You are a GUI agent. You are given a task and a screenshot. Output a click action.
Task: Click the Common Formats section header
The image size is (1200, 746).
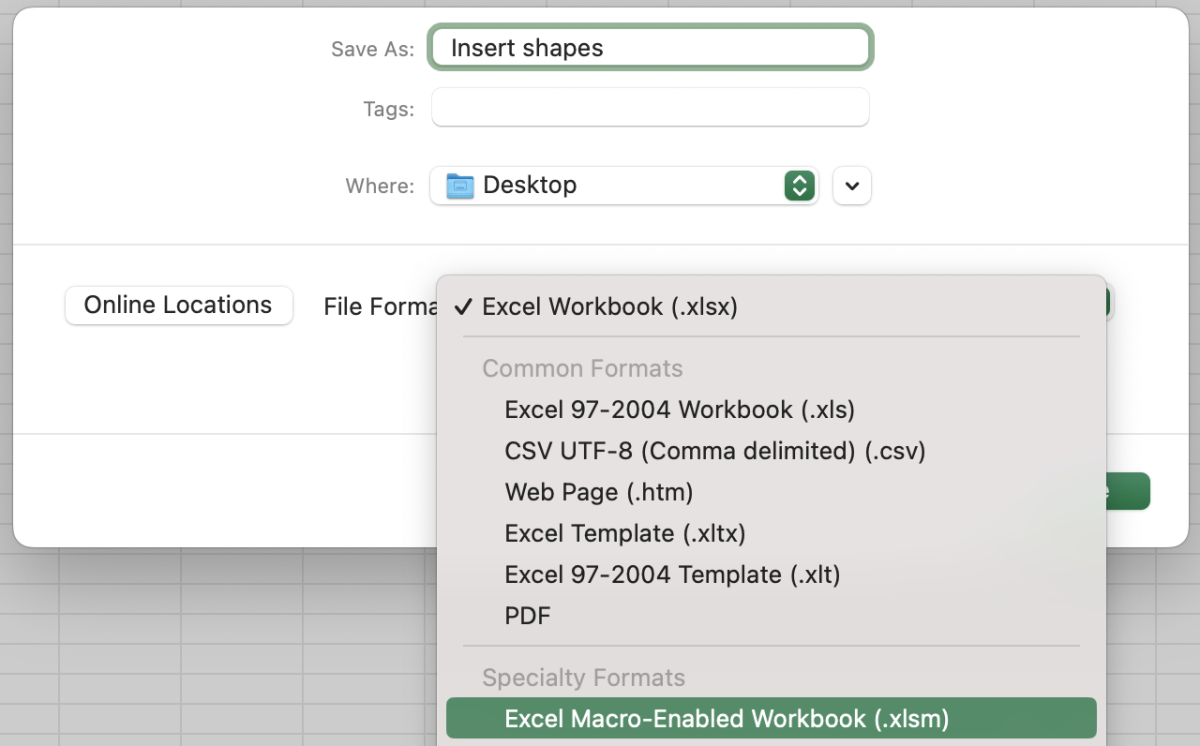[582, 368]
